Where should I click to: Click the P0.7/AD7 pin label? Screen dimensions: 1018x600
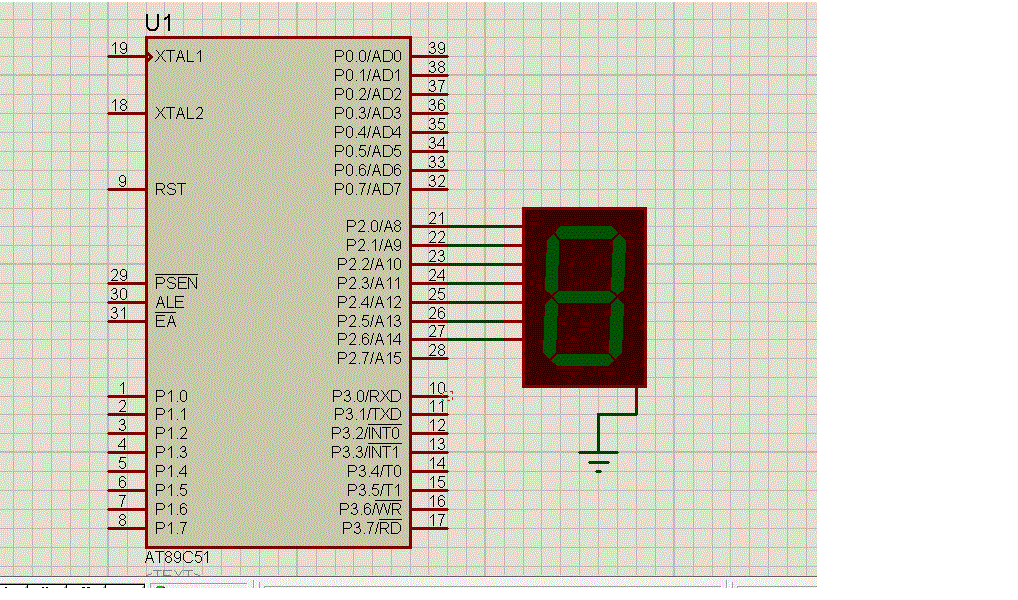[x=367, y=189]
